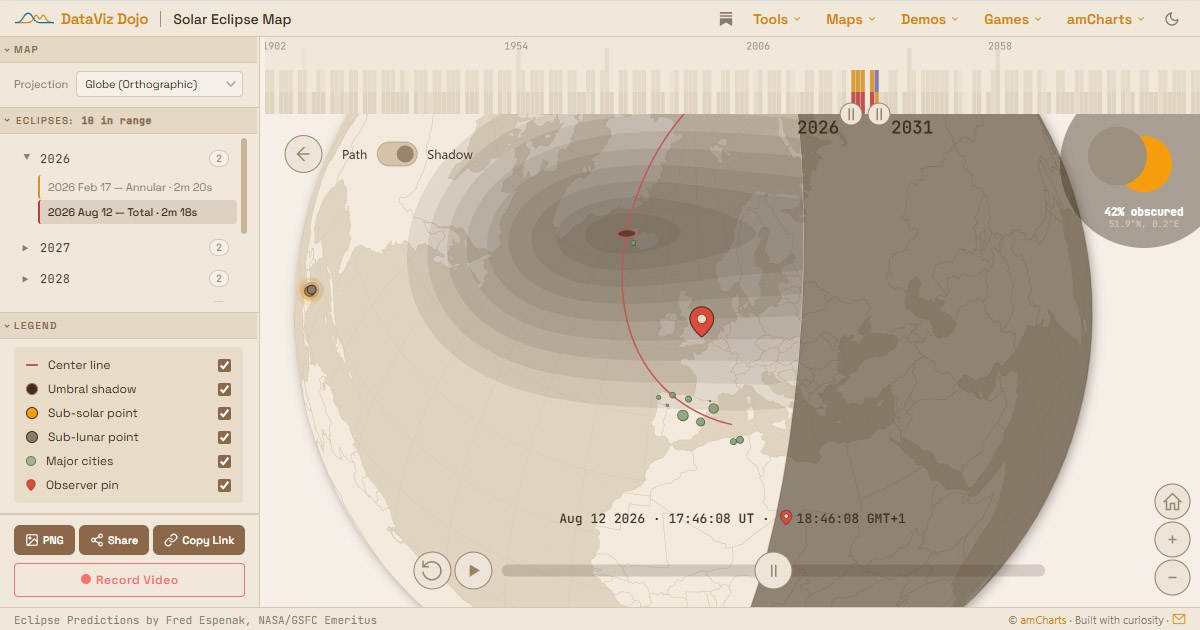Screen dimensions: 1200x630
Task: Click the PNG export button
Action: [x=44, y=540]
